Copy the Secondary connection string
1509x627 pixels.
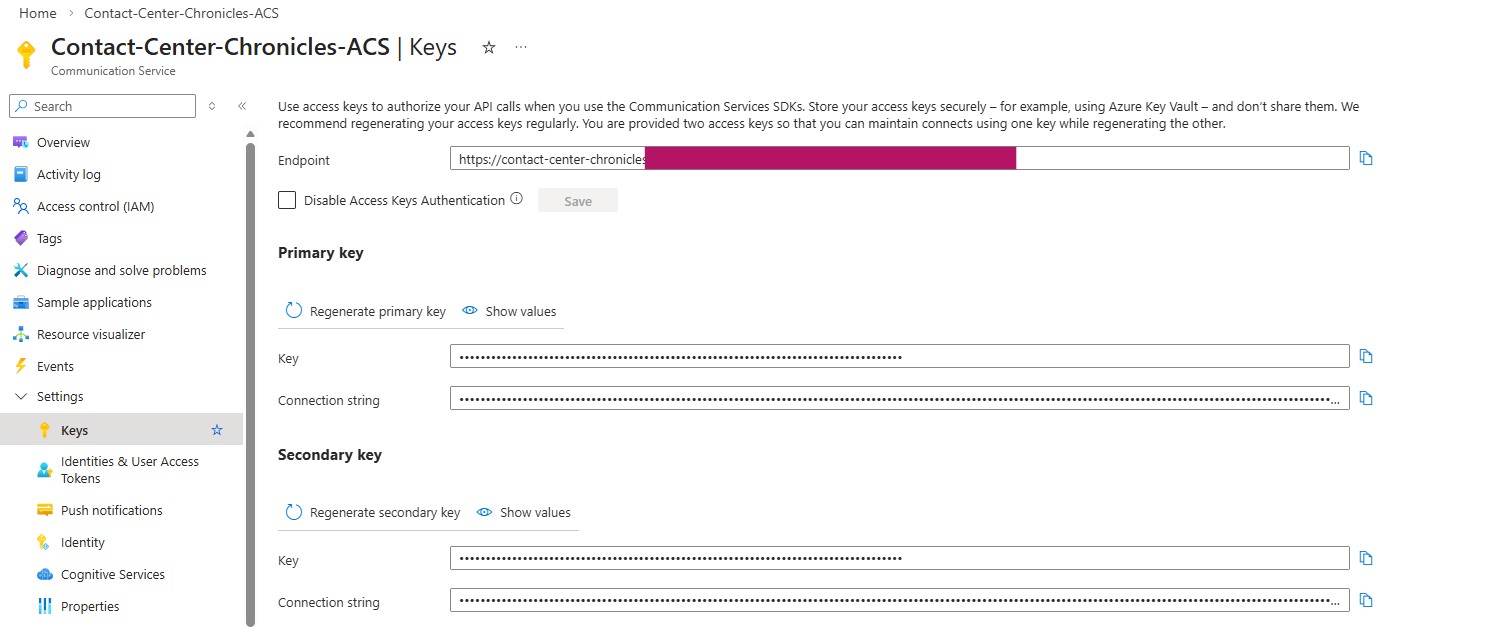pyautogui.click(x=1366, y=600)
